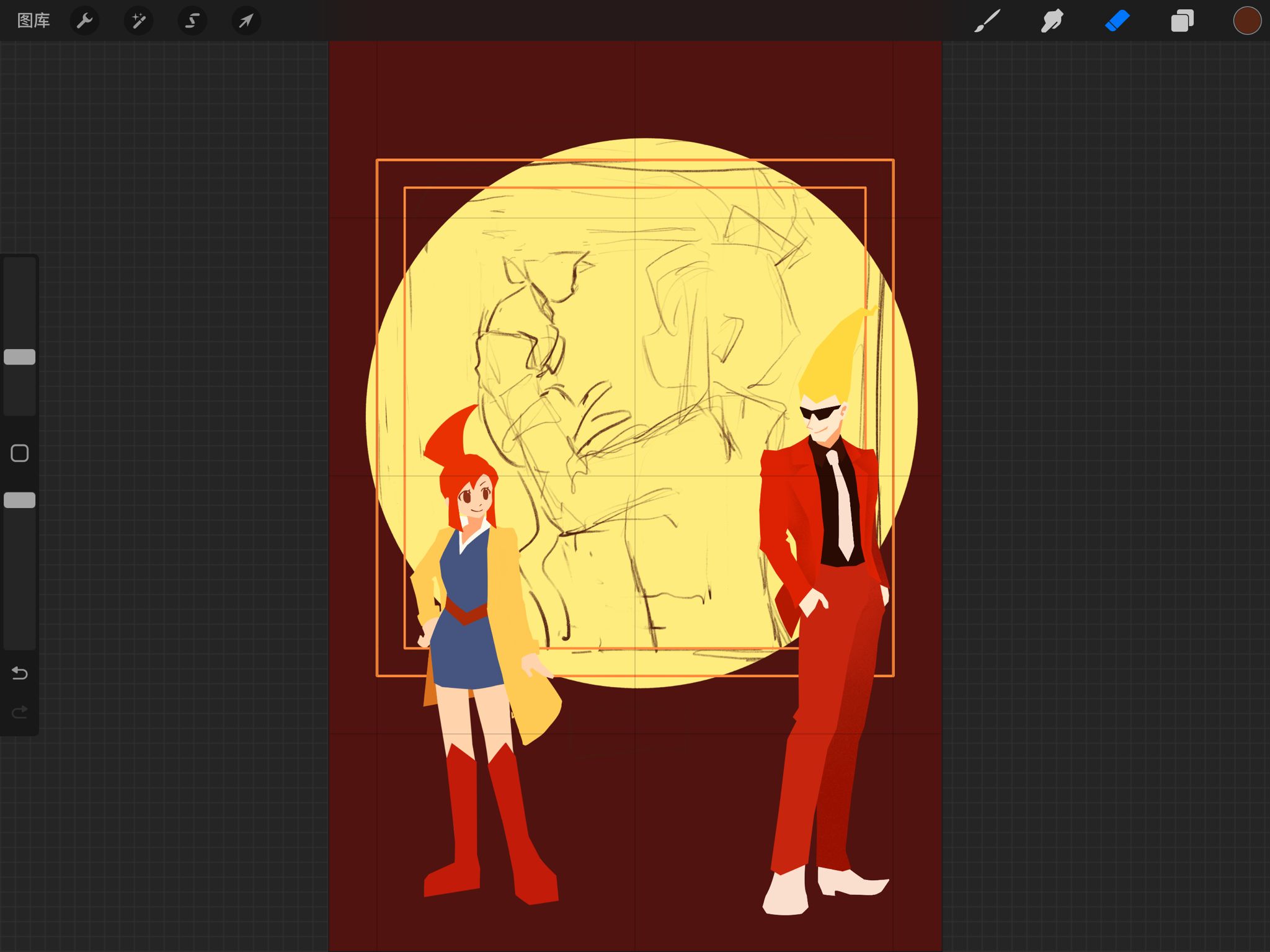1270x952 pixels.
Task: Open the Layers panel
Action: (1182, 21)
